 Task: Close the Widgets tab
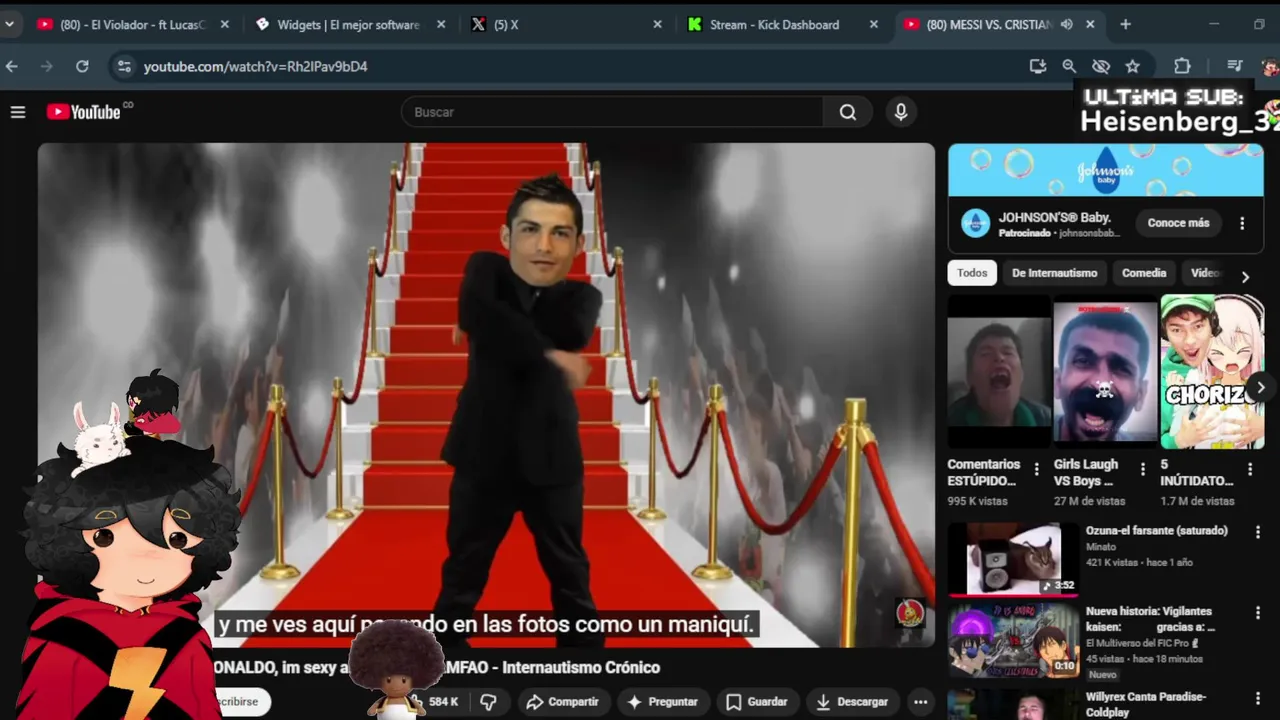point(441,24)
